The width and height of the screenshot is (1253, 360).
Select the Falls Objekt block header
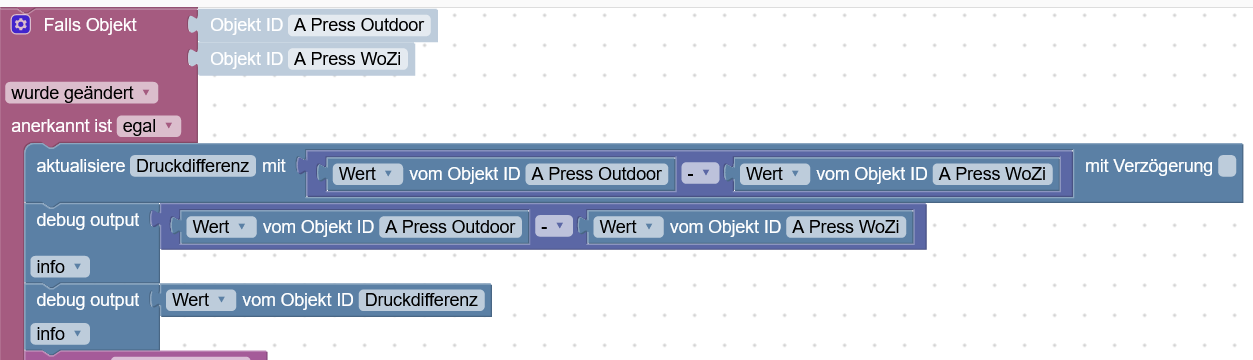click(x=90, y=25)
